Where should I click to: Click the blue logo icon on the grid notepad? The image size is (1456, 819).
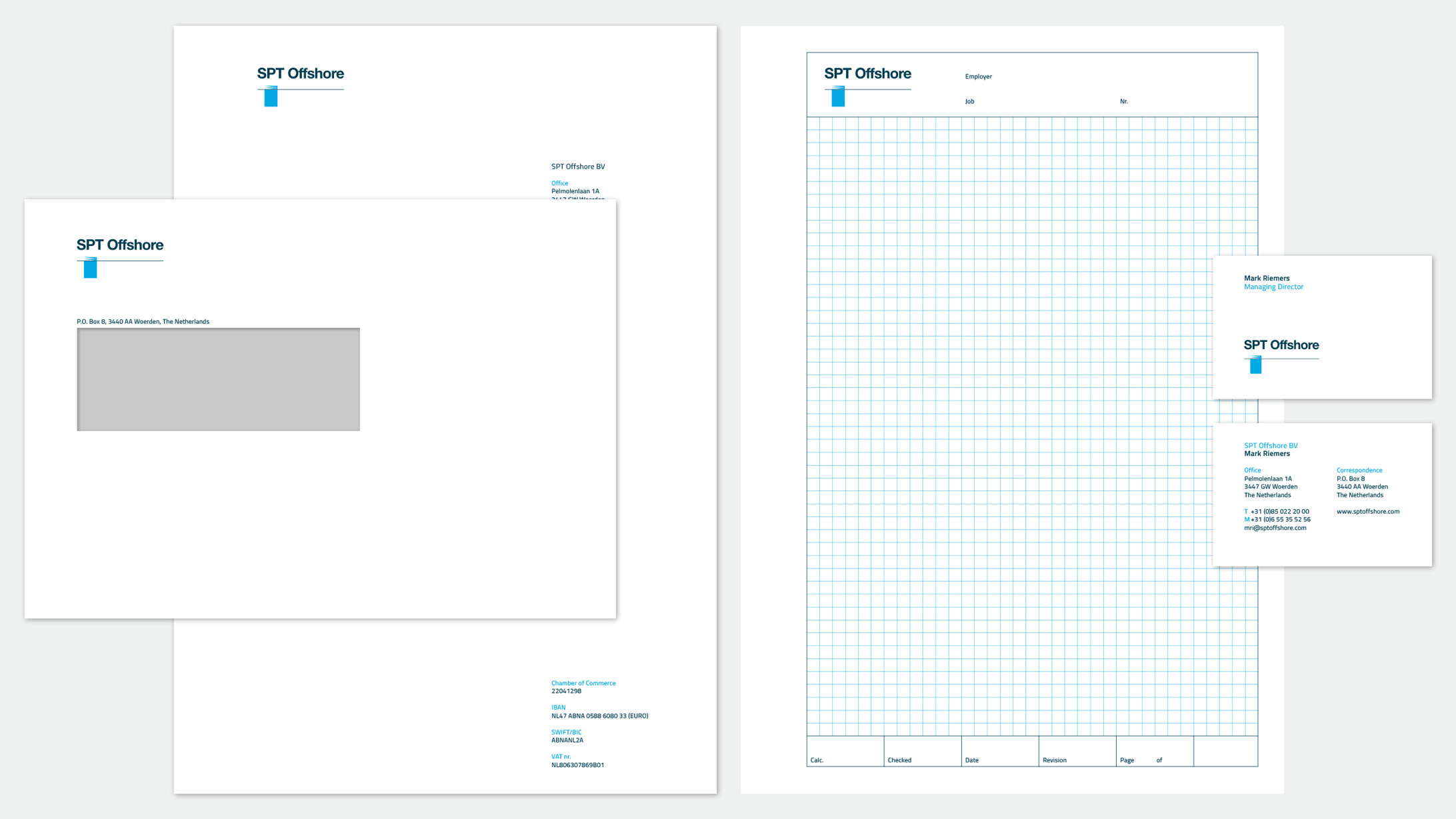coord(838,97)
